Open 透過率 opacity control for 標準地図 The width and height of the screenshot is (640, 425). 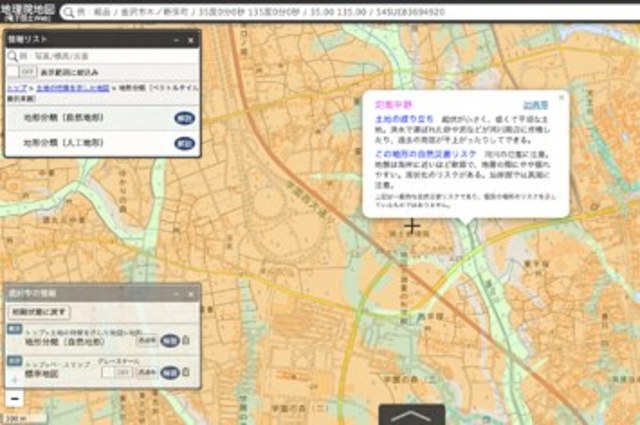[147, 372]
